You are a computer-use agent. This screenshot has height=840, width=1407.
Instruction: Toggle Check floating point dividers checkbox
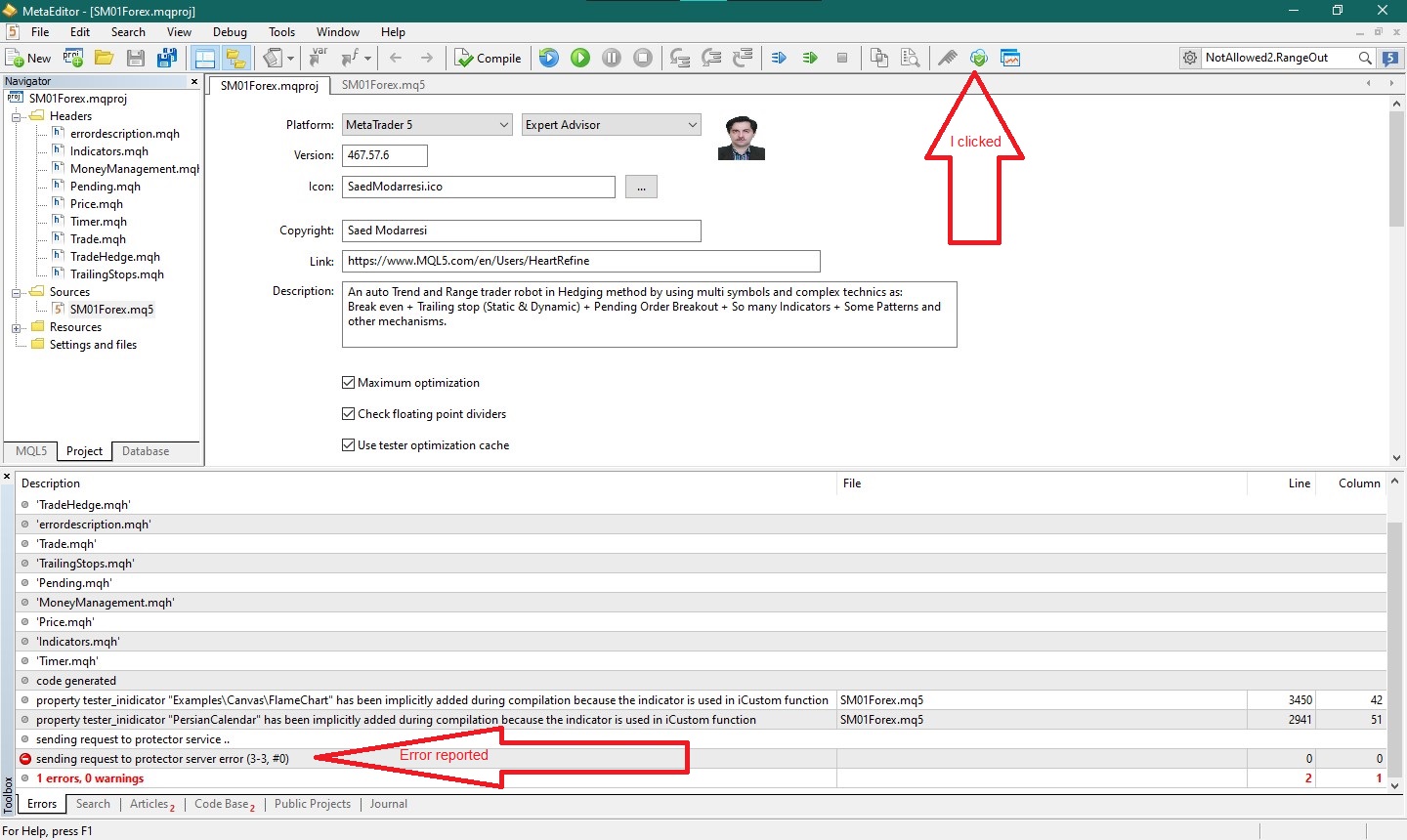(x=348, y=414)
